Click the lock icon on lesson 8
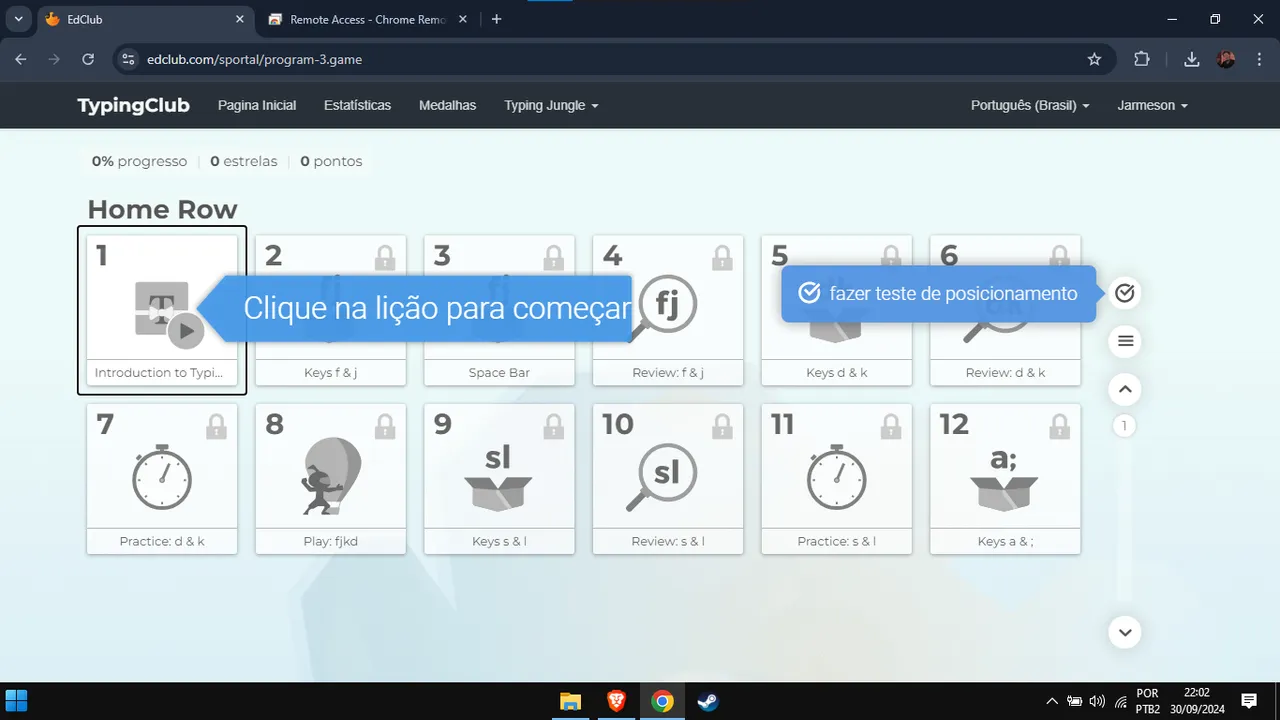This screenshot has width=1280, height=720. tap(385, 427)
